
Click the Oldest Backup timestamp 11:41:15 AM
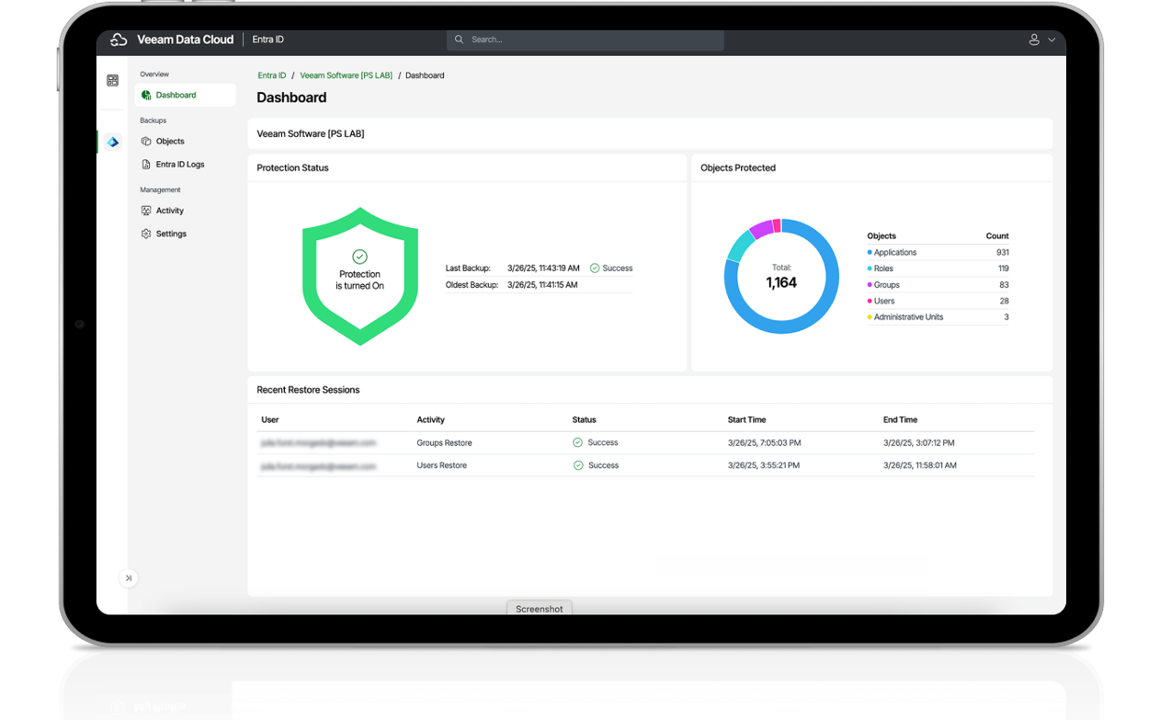pyautogui.click(x=542, y=285)
